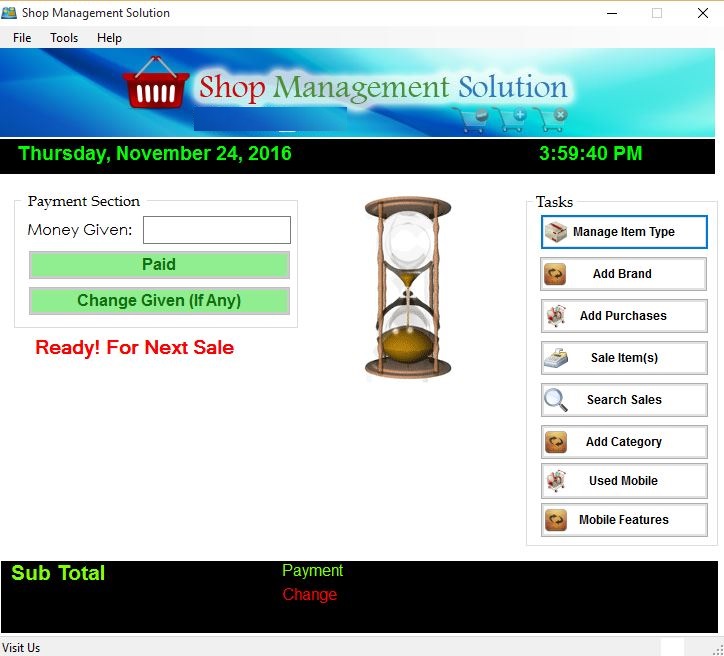The height and width of the screenshot is (656, 724).
Task: Click the Money Given input field
Action: [217, 230]
